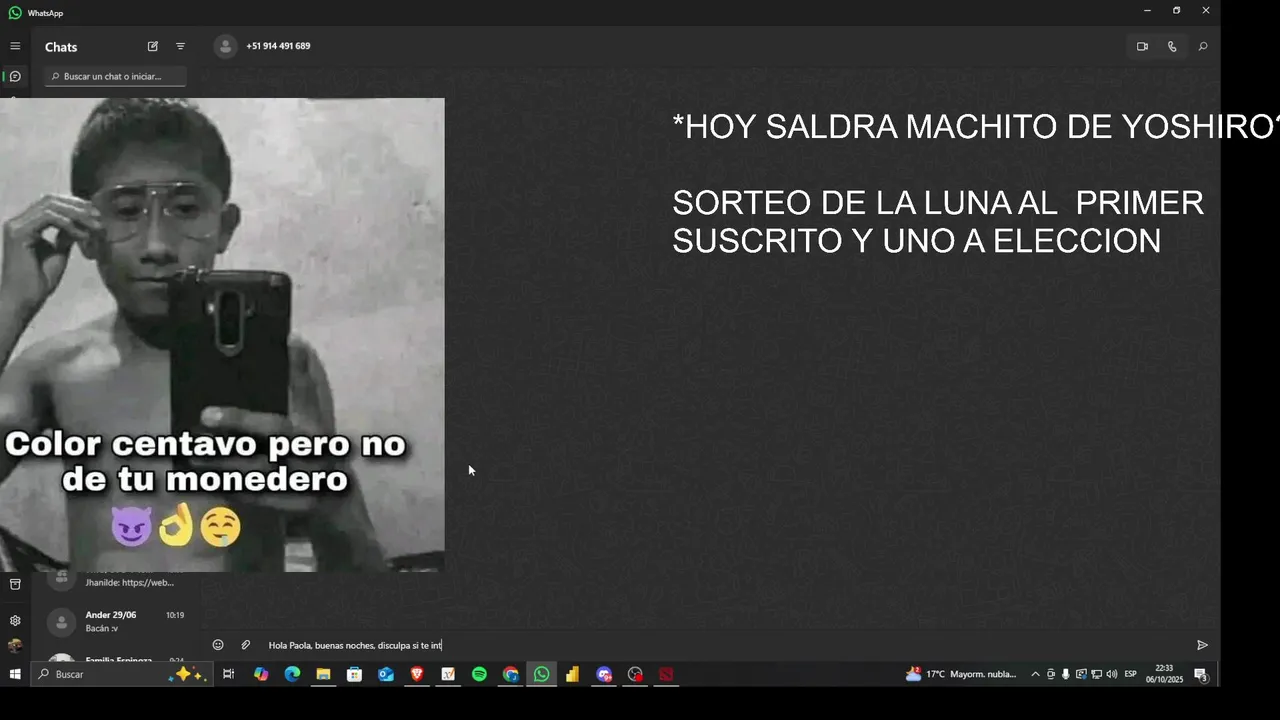Open the Ander 29/06 chat

tap(116, 621)
